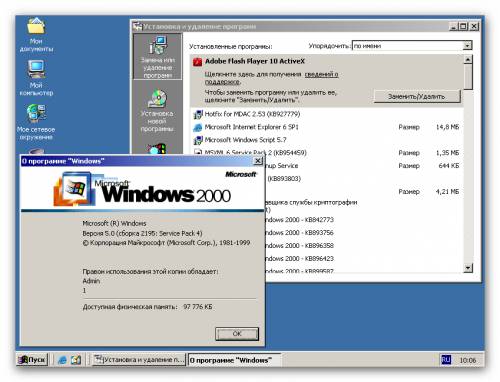Click the program list scroll up arrow
The image size is (500, 382).
[468, 59]
